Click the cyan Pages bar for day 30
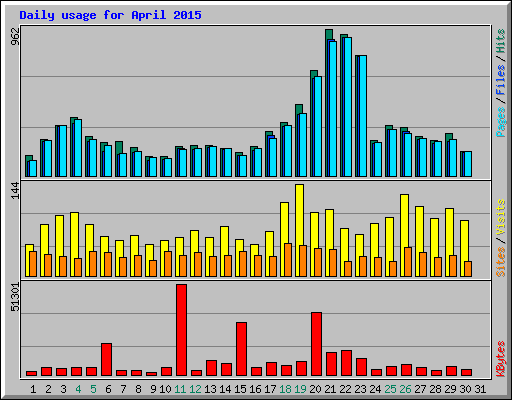 [x=468, y=164]
